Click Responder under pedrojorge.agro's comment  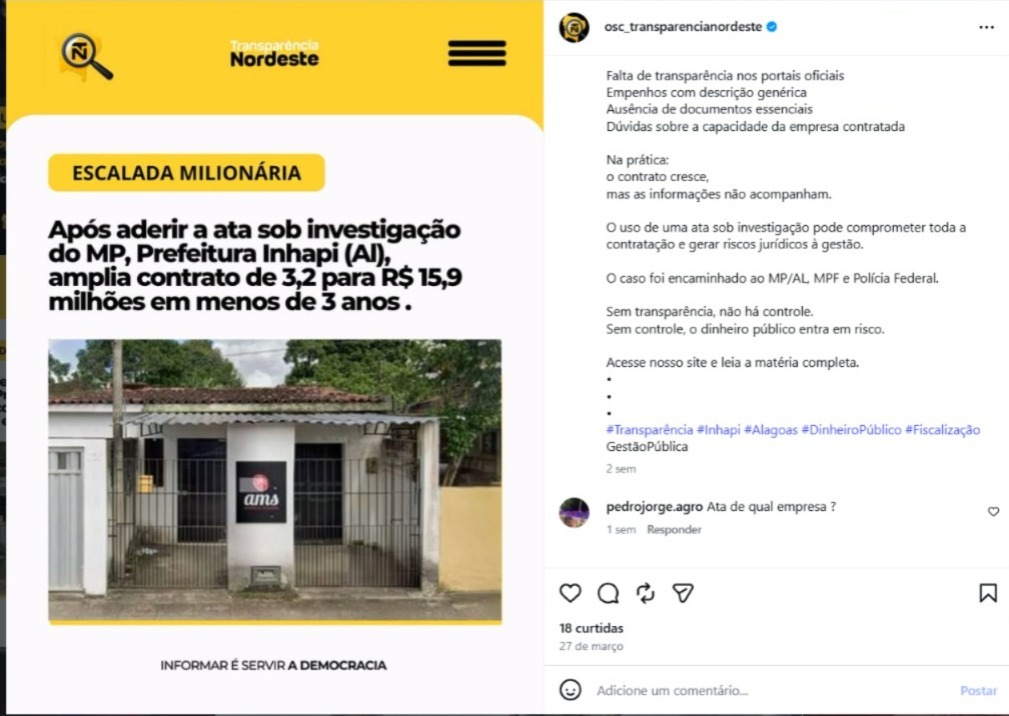pyautogui.click(x=674, y=529)
